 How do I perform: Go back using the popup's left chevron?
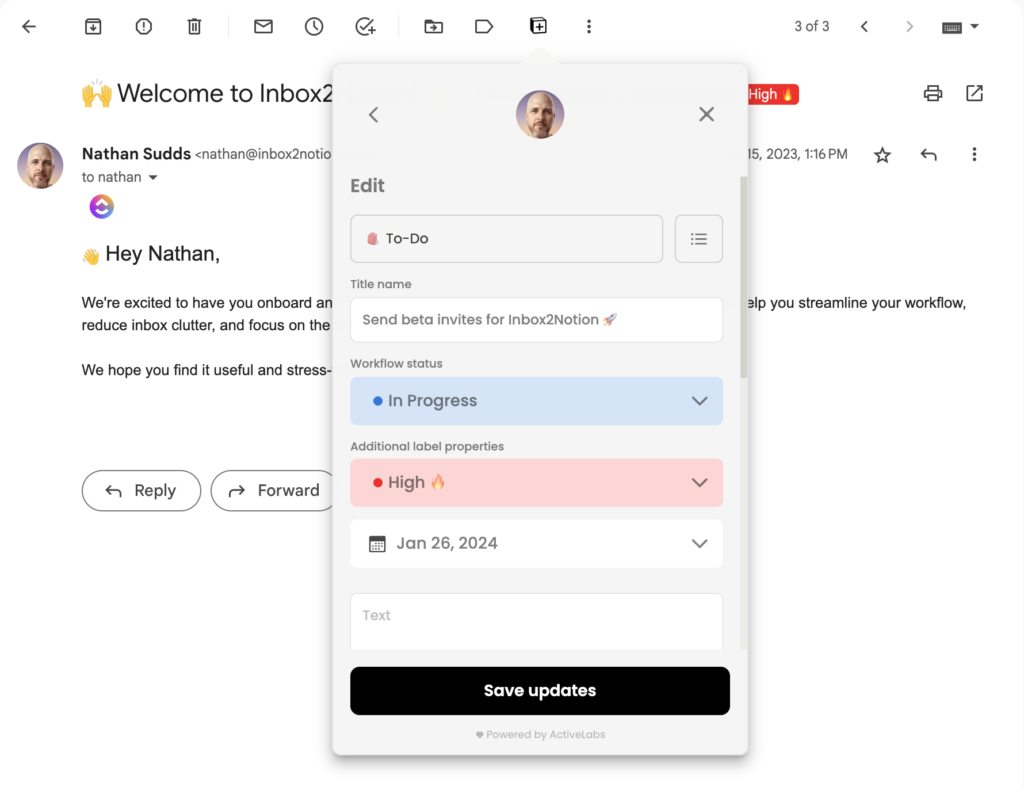tap(374, 115)
